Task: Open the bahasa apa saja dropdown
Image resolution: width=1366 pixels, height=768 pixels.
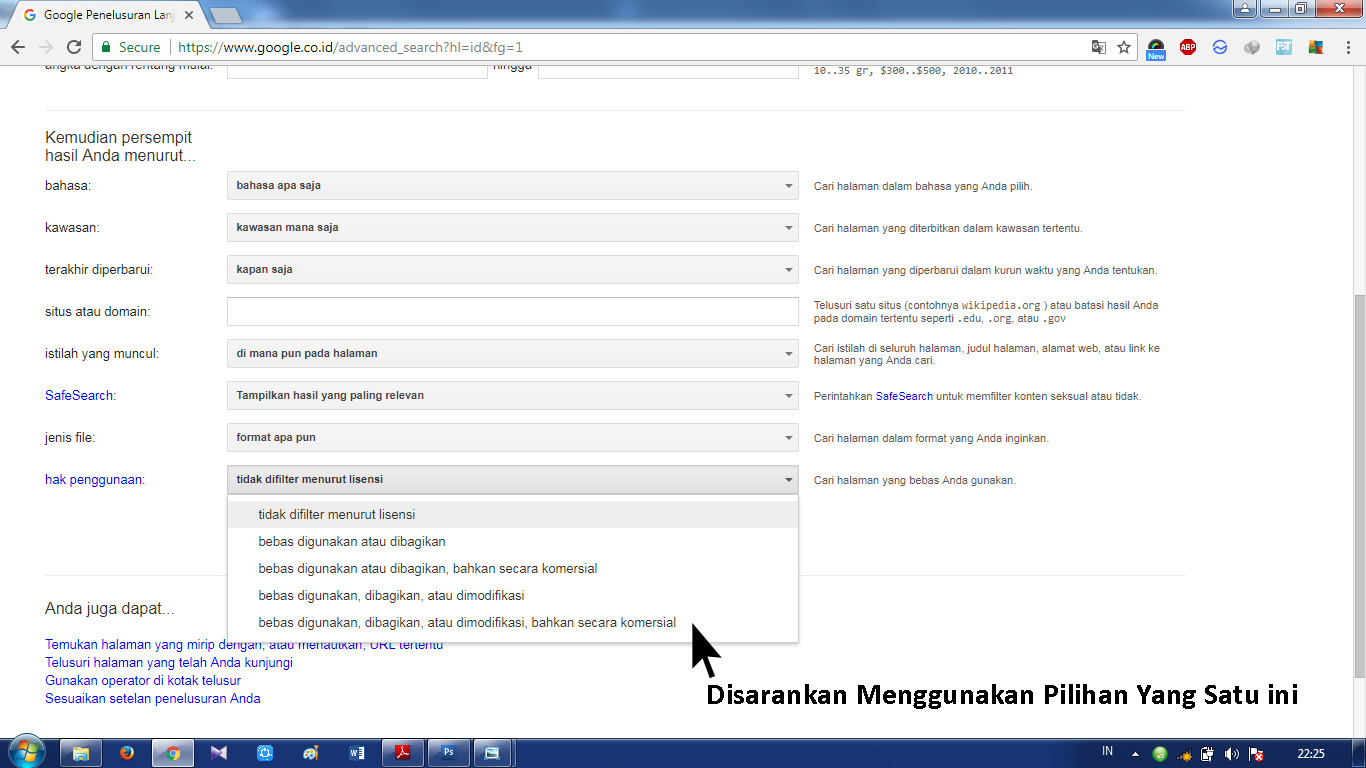Action: [513, 185]
